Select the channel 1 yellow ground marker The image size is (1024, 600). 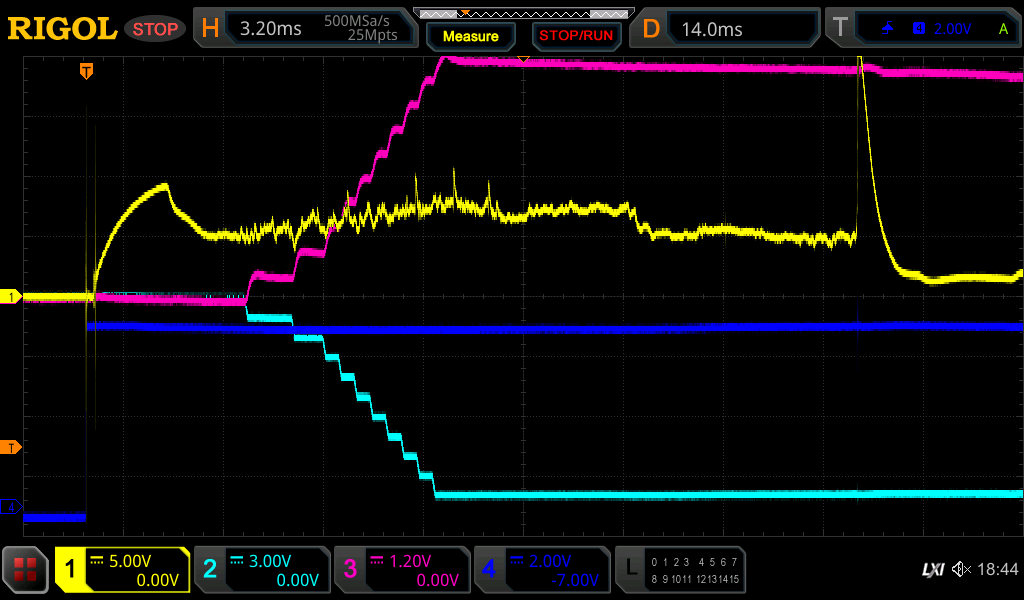tap(12, 297)
